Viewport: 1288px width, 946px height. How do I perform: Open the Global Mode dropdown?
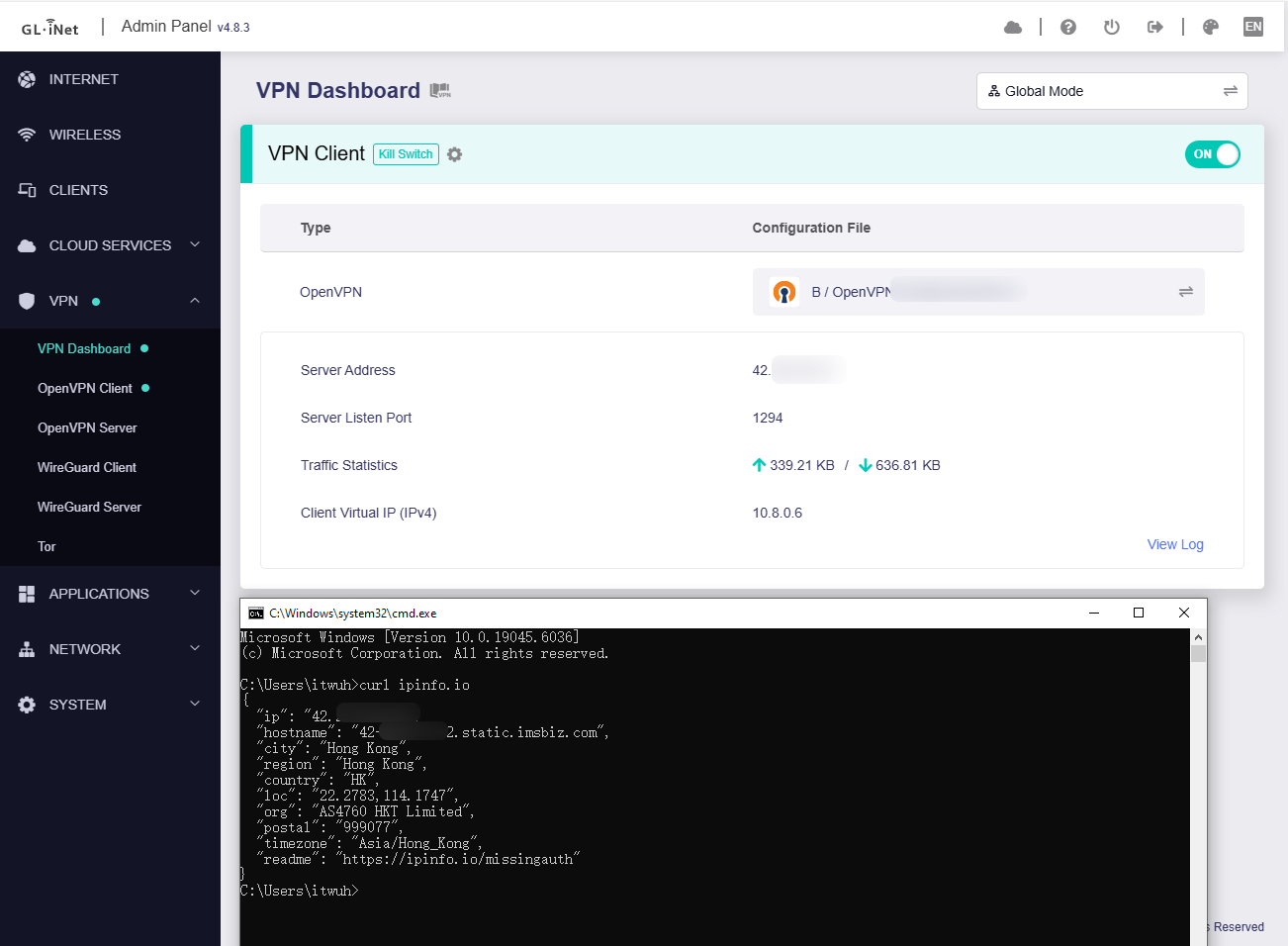pos(1111,91)
